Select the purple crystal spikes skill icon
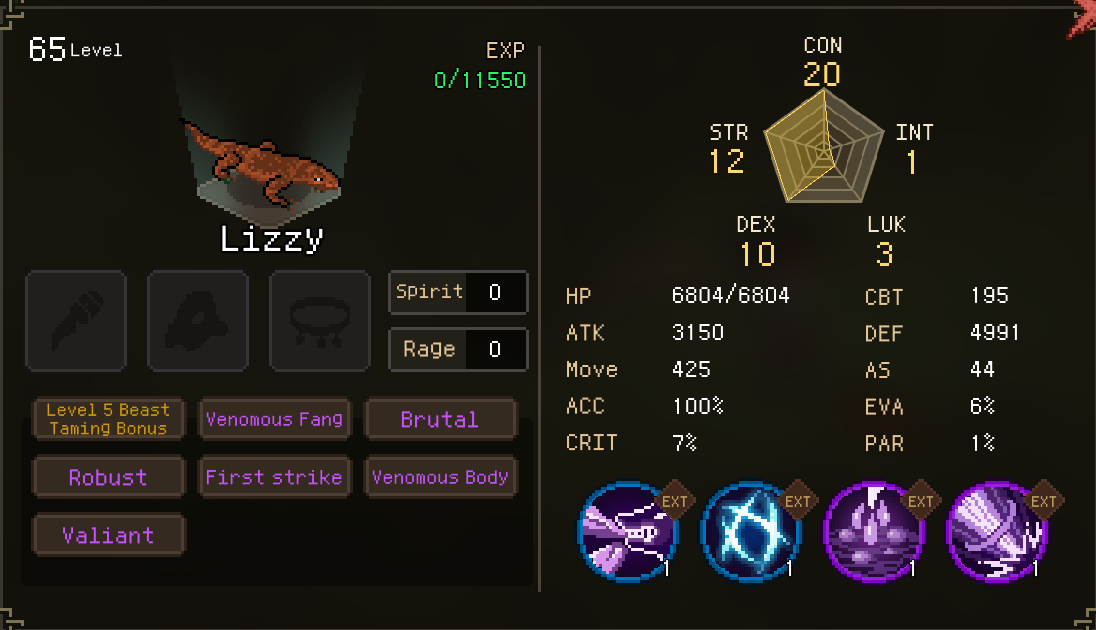Viewport: 1096px width, 630px height. point(873,531)
